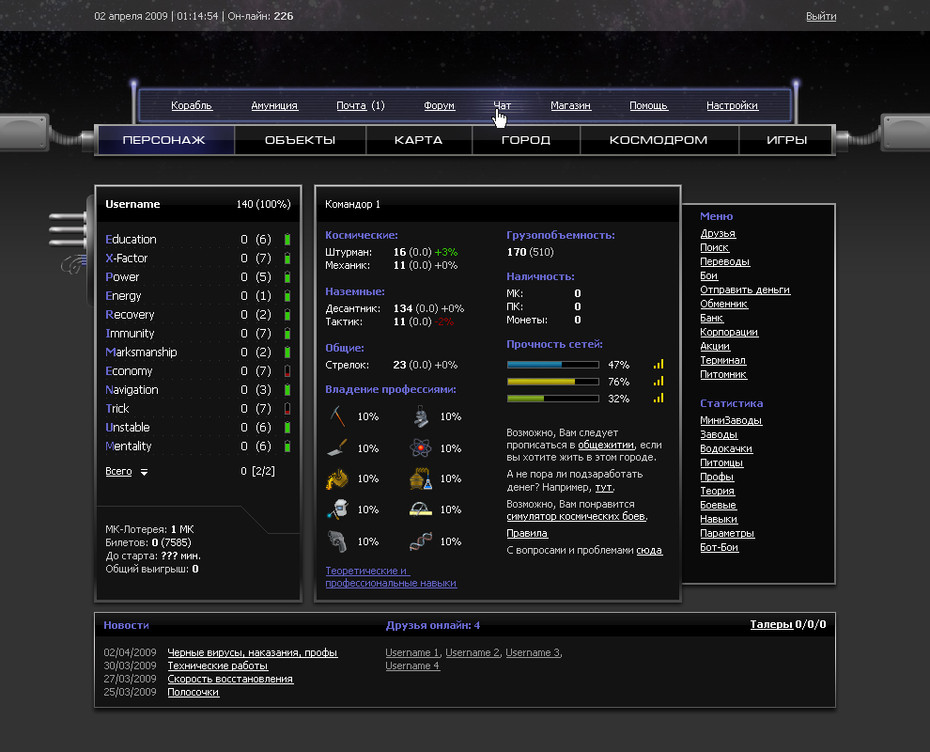Image resolution: width=930 pixels, height=752 pixels.
Task: Click the revolver gunsmith profession icon
Action: pos(337,541)
